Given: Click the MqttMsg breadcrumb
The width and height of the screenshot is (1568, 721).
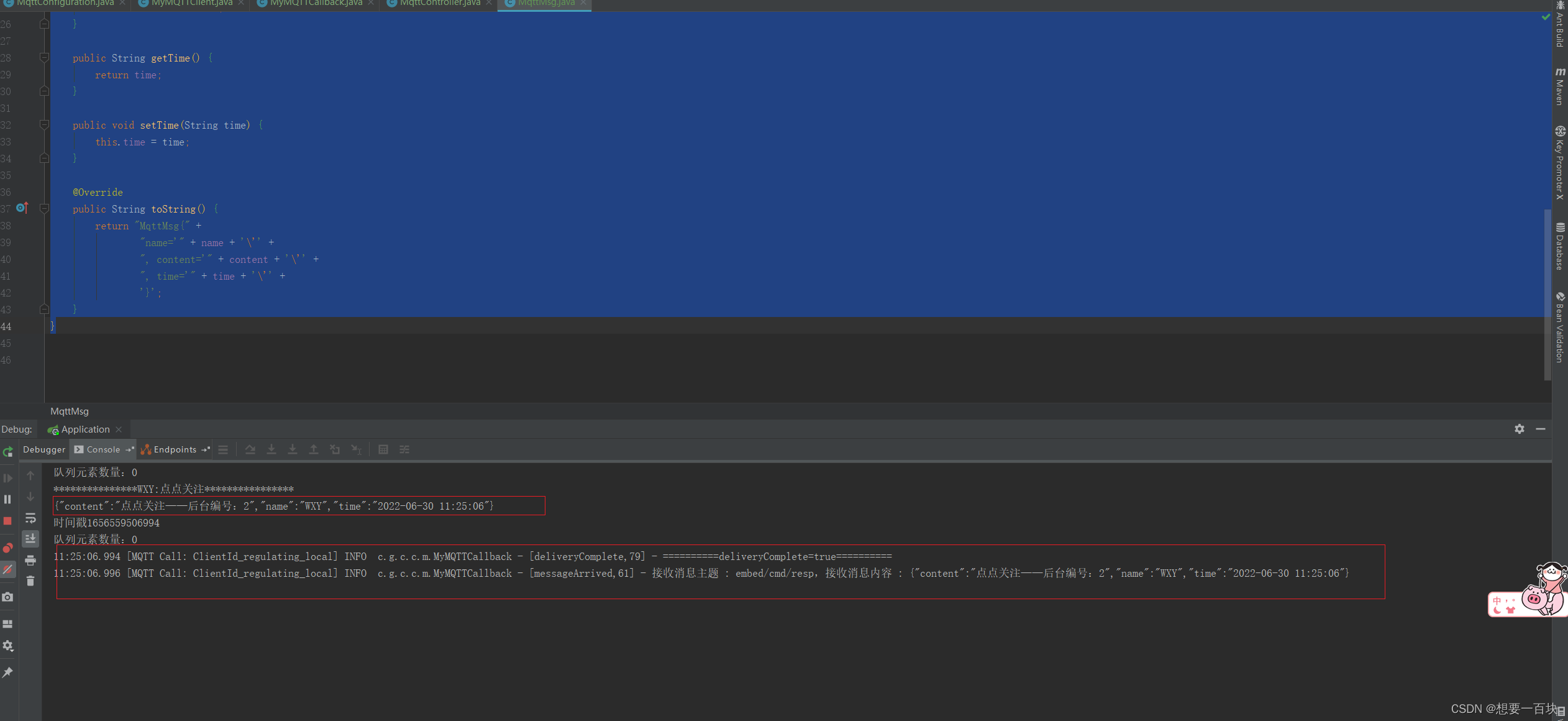Looking at the screenshot, I should [70, 411].
